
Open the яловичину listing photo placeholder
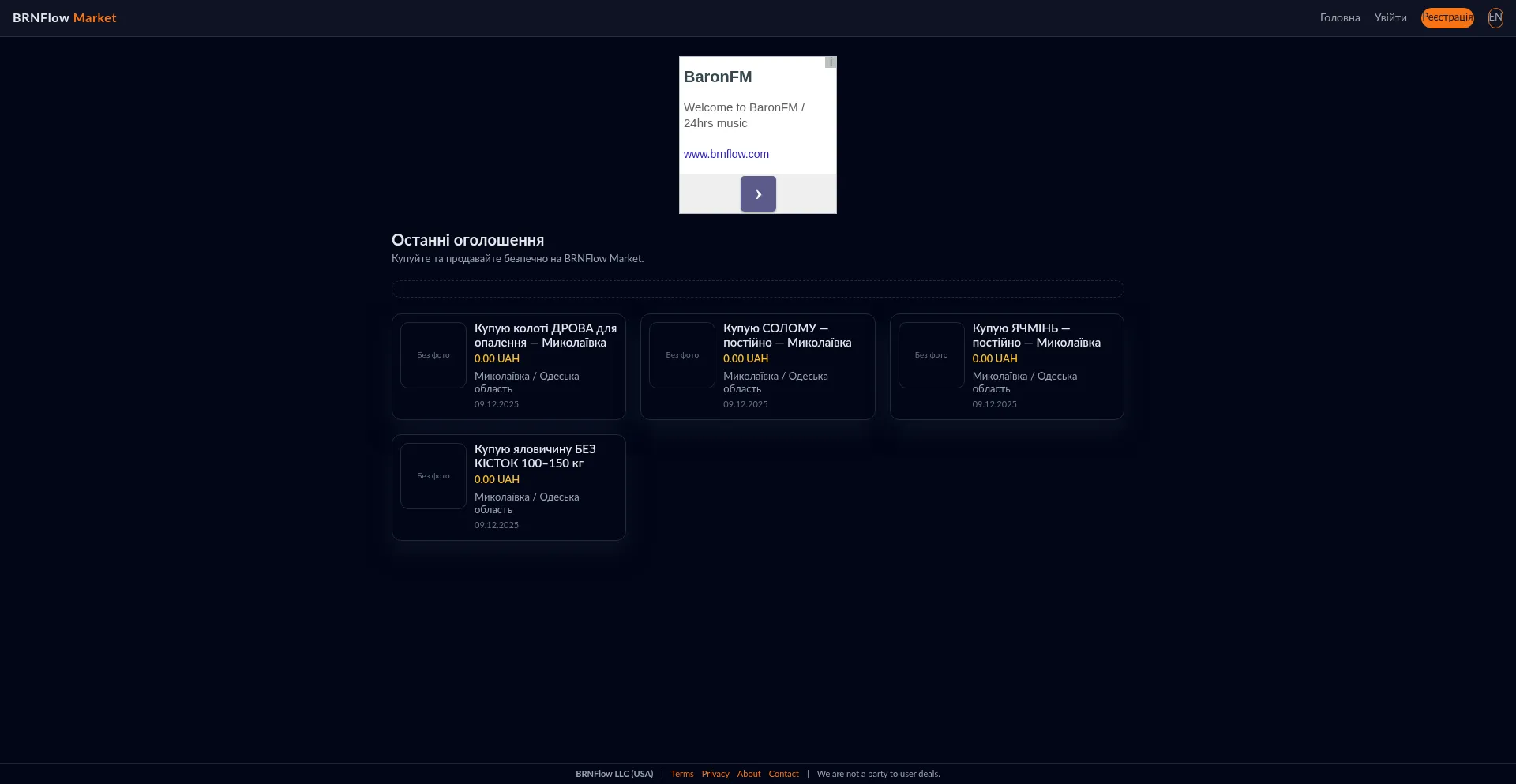(x=433, y=476)
